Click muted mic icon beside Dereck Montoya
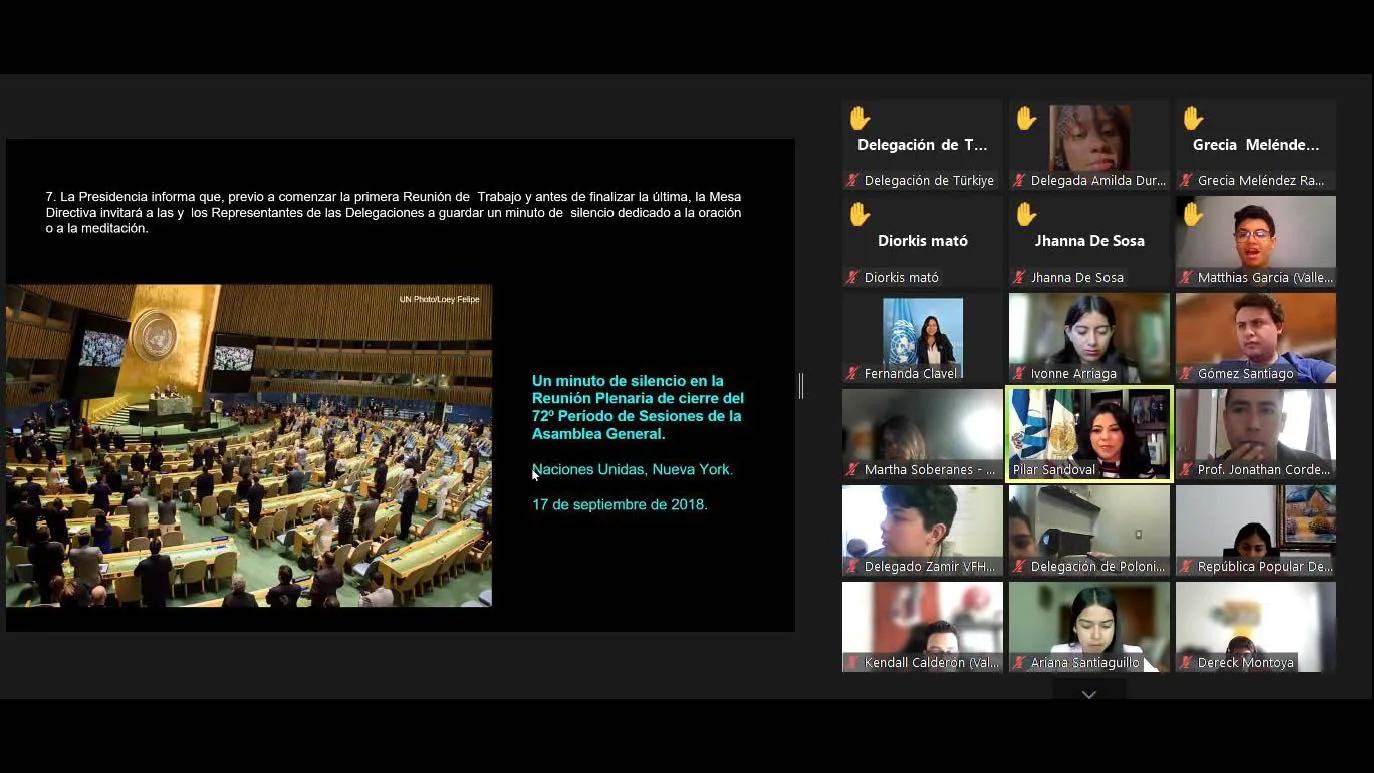 pos(1186,663)
